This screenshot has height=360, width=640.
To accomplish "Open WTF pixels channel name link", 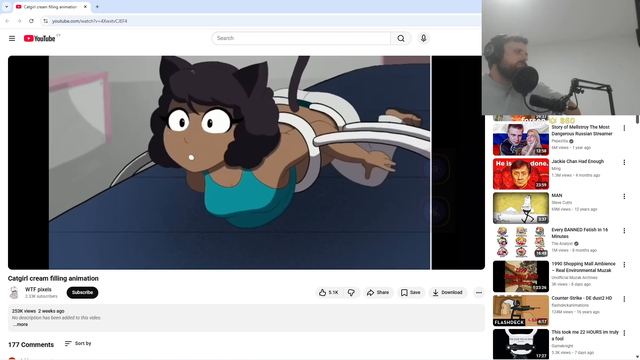I will tap(38, 289).
